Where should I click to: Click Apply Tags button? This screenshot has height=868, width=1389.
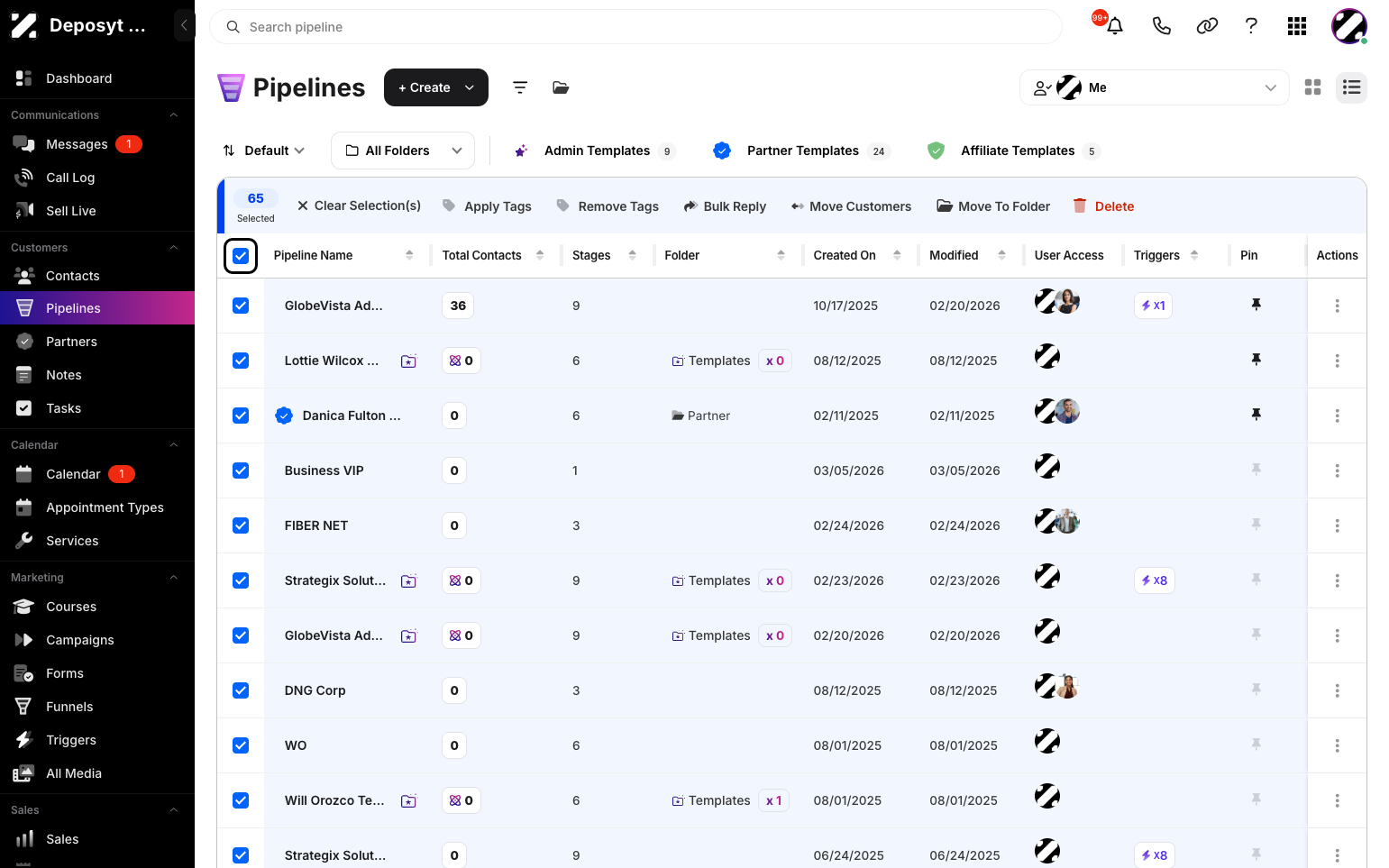click(487, 206)
